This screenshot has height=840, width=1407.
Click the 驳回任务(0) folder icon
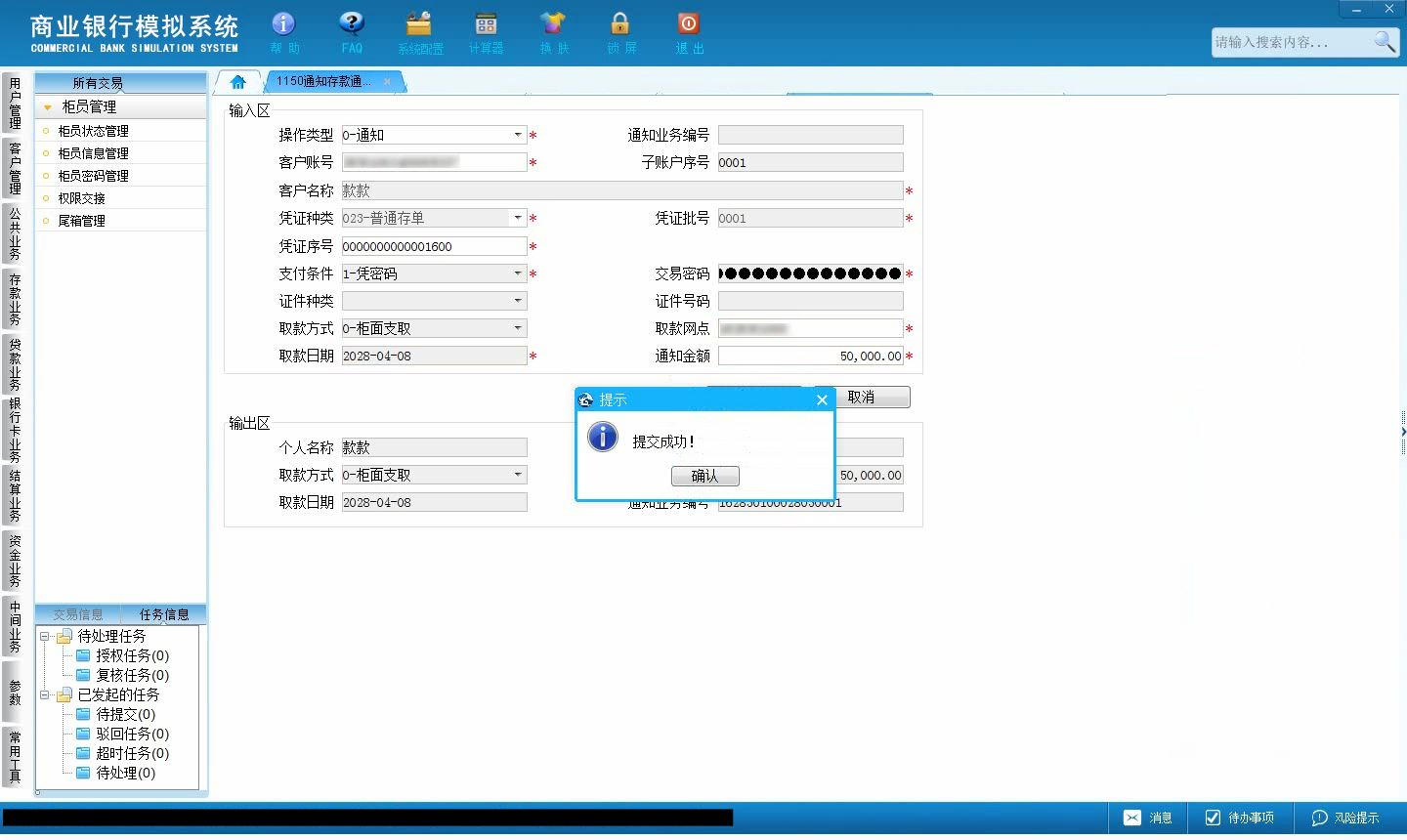pos(83,734)
